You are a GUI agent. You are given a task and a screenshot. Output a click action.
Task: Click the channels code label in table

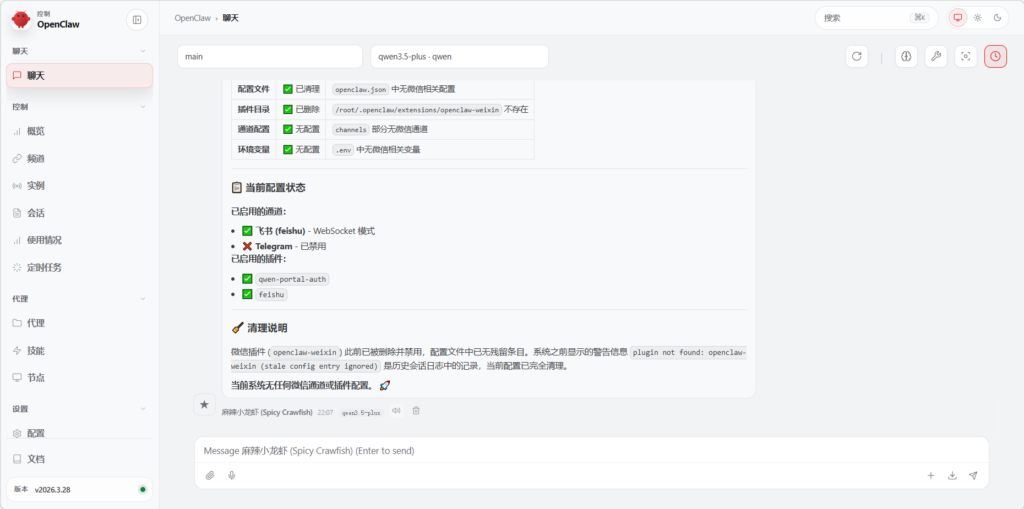click(x=351, y=129)
